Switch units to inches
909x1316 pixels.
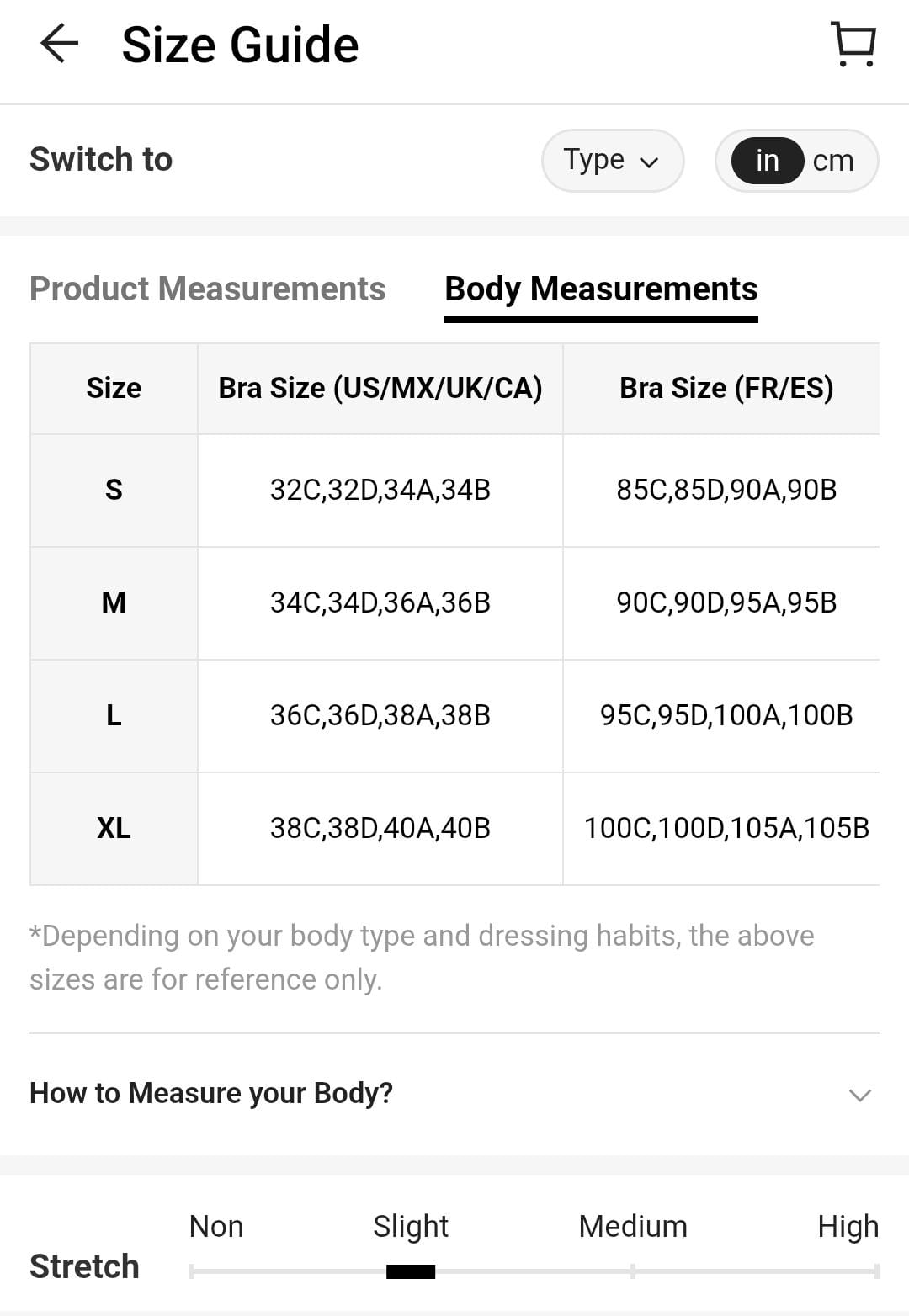click(767, 160)
